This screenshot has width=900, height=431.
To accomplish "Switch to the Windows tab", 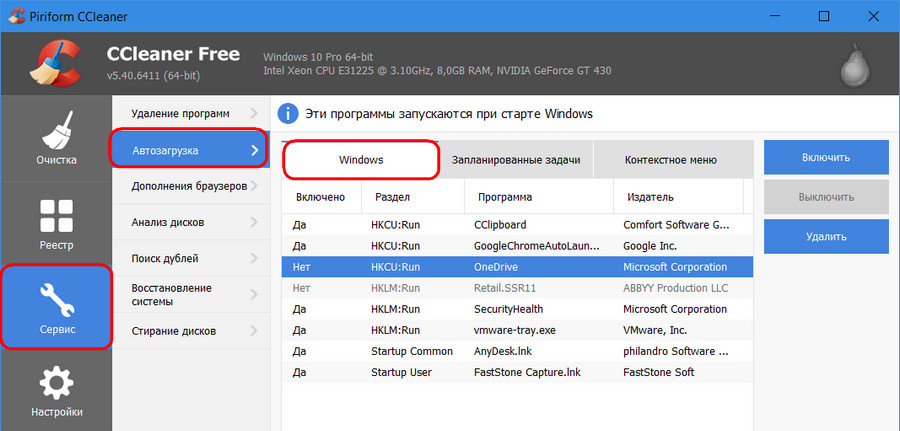I will 361,160.
